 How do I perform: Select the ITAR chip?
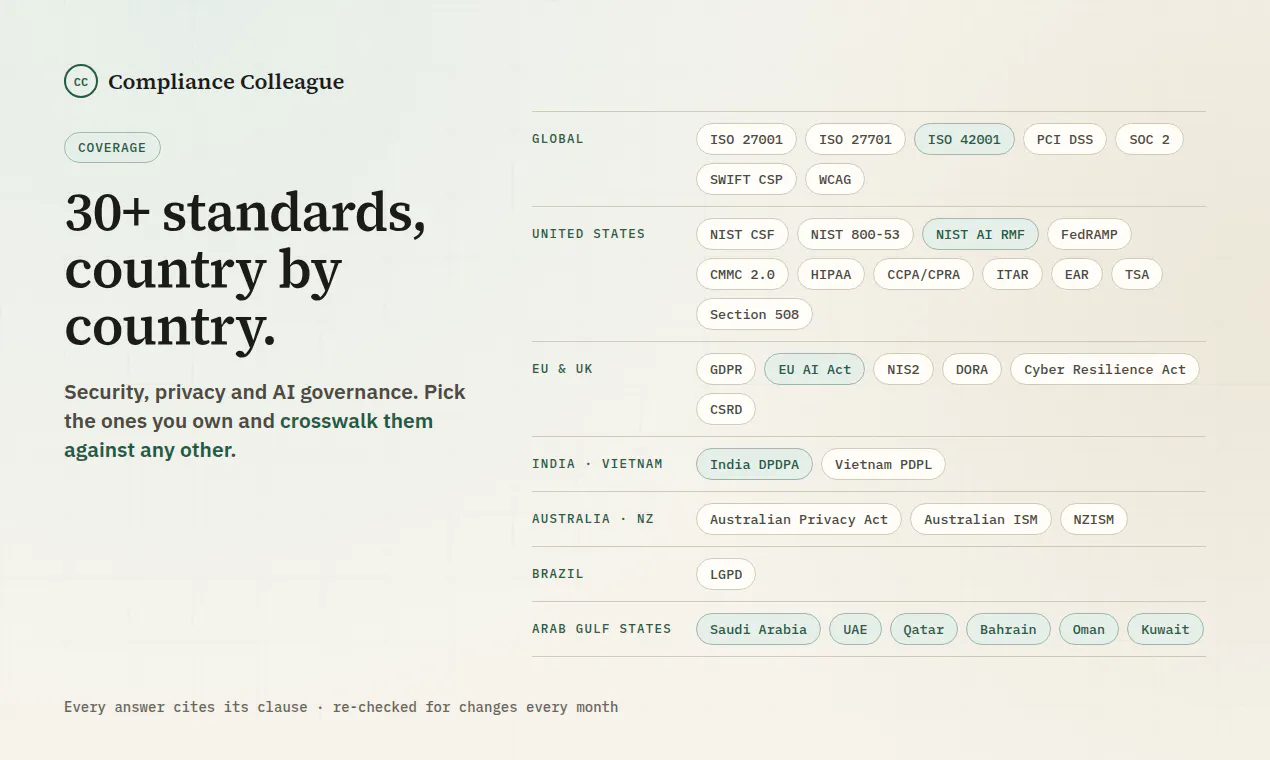(1012, 274)
